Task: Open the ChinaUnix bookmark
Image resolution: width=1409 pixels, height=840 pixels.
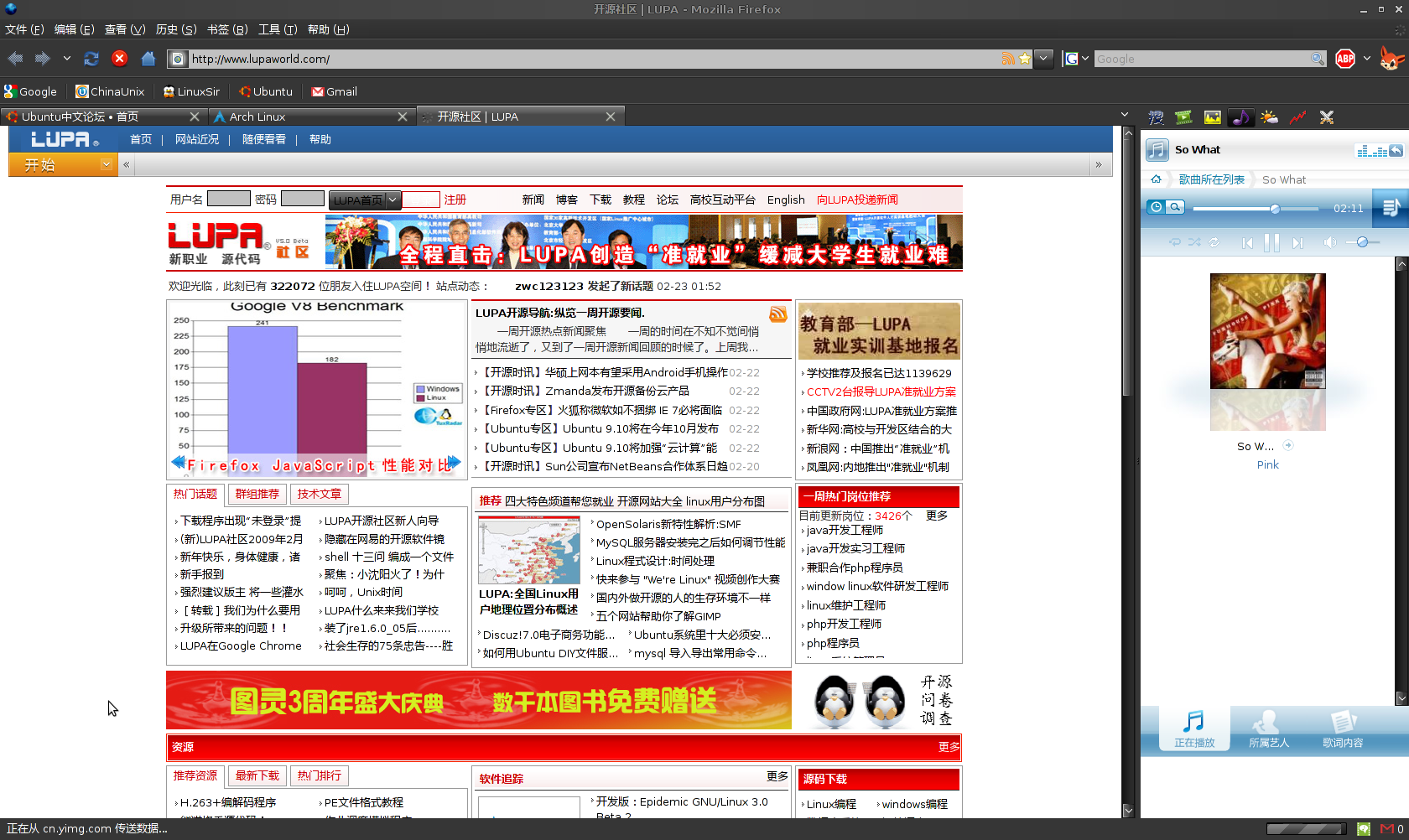Action: click(110, 91)
